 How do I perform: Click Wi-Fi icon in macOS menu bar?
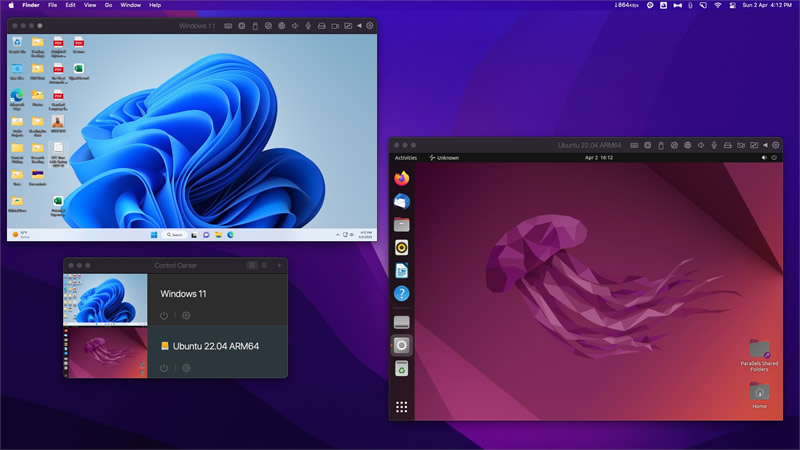[x=718, y=5]
